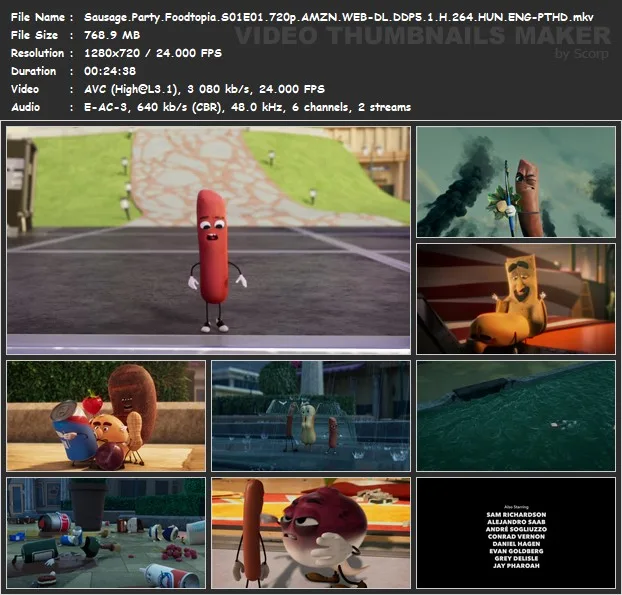622x595 pixels.
Task: Click the rainy fountain scene thumbnail
Action: click(x=311, y=416)
